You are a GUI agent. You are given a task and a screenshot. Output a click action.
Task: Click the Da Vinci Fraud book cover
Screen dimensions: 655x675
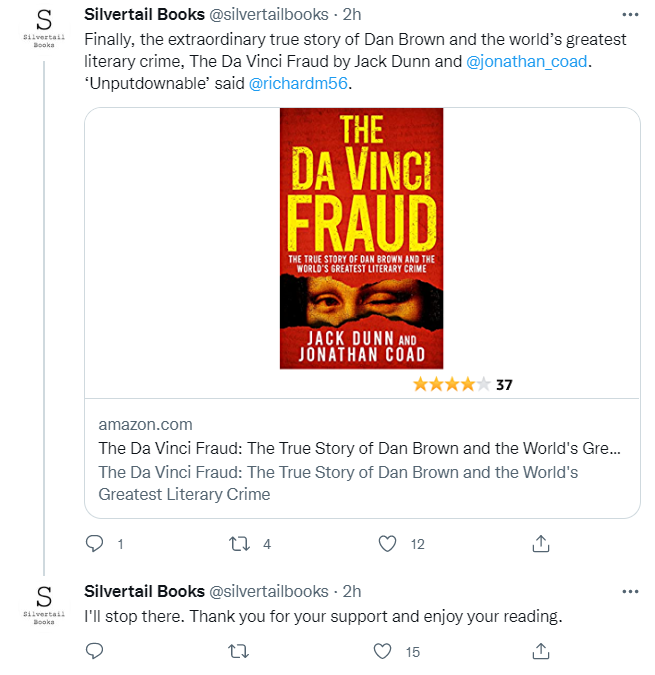pos(361,238)
